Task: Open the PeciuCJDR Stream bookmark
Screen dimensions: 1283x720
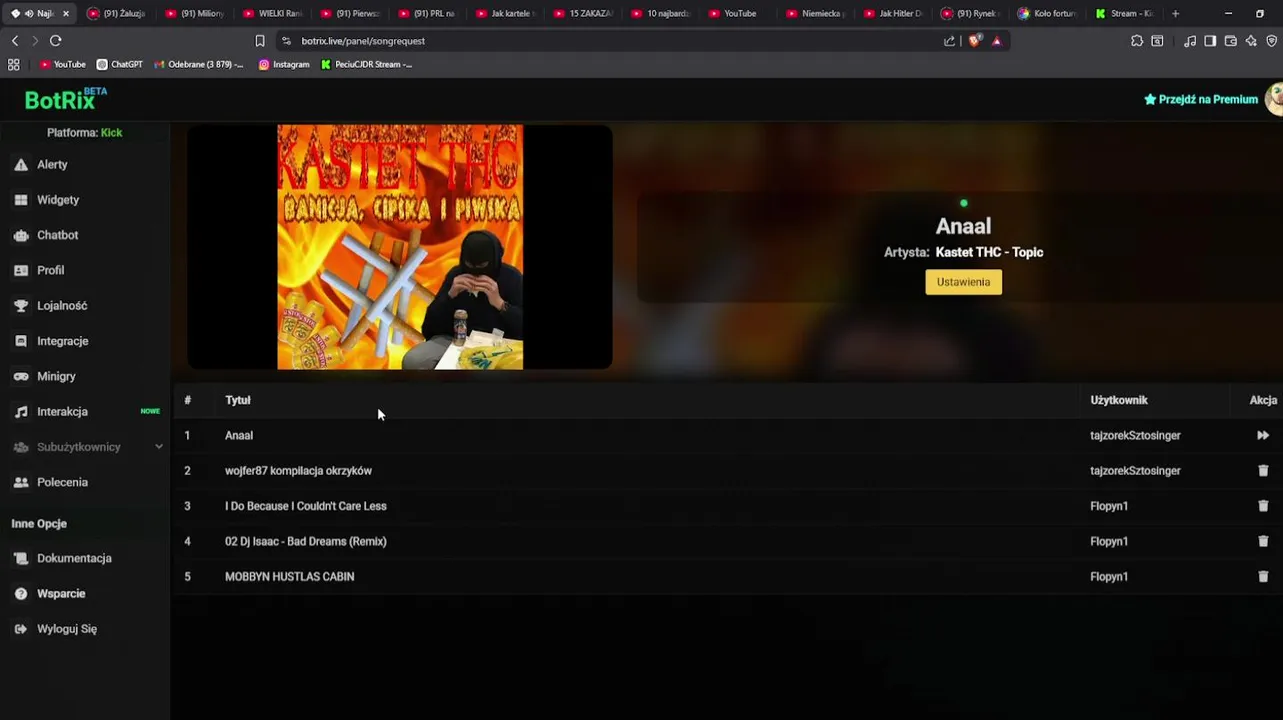Action: tap(366, 64)
